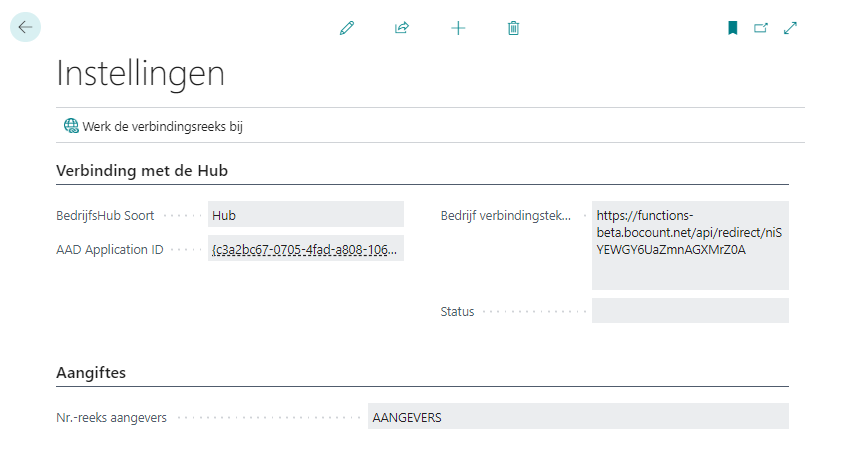Click the trash can delete icon
This screenshot has height=466, width=860.
(x=513, y=28)
